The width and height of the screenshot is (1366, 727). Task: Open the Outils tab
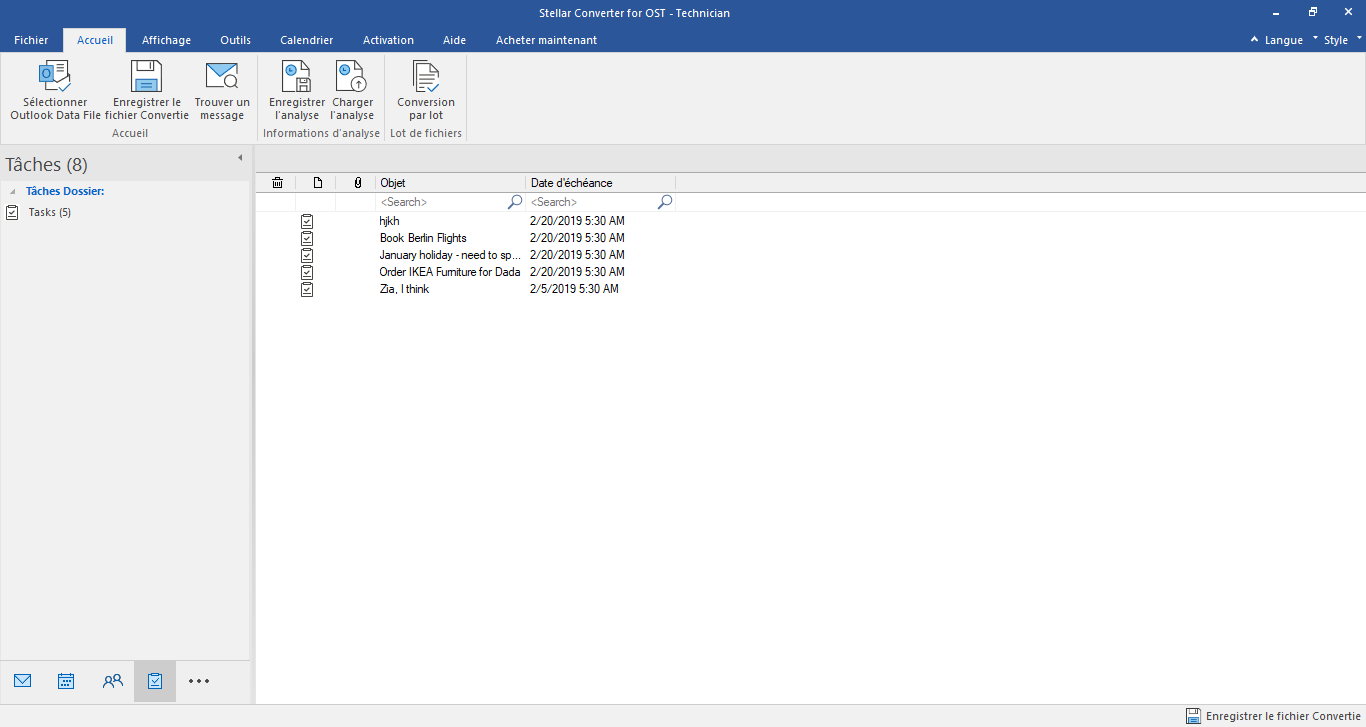tap(235, 40)
